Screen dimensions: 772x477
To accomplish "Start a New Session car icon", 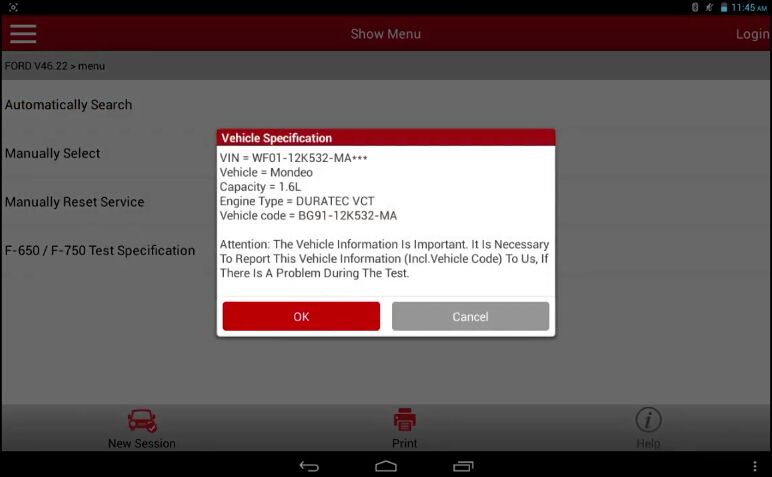I will click(142, 421).
